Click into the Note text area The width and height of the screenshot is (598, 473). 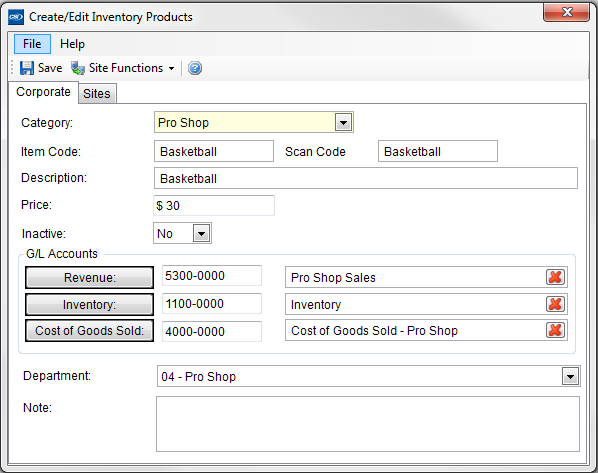368,424
